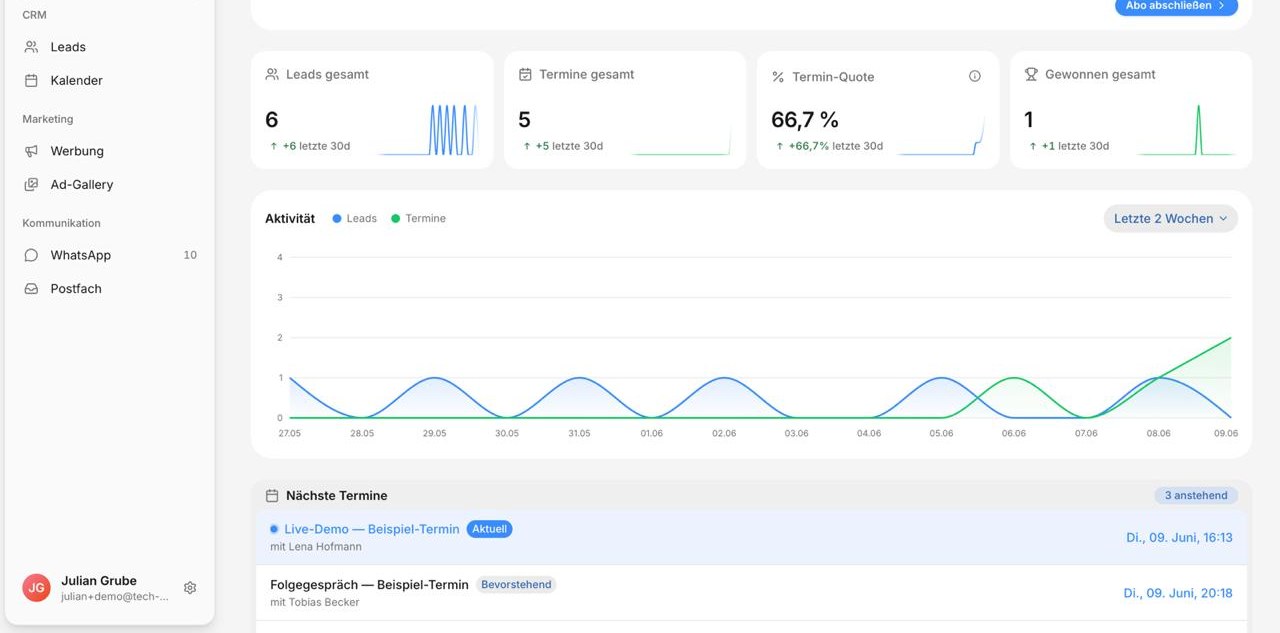Click the Gewonnen gesamt sparkline chart

coord(1186,129)
